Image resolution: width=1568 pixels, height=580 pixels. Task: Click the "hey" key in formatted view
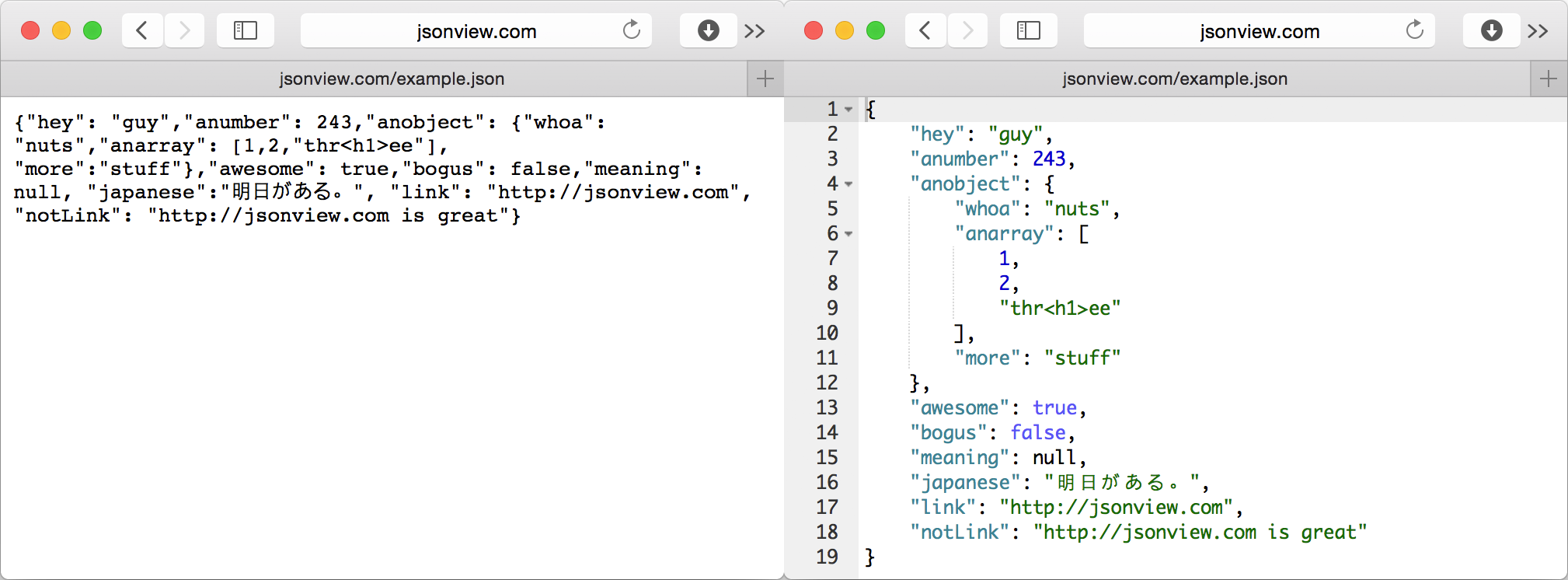click(936, 135)
